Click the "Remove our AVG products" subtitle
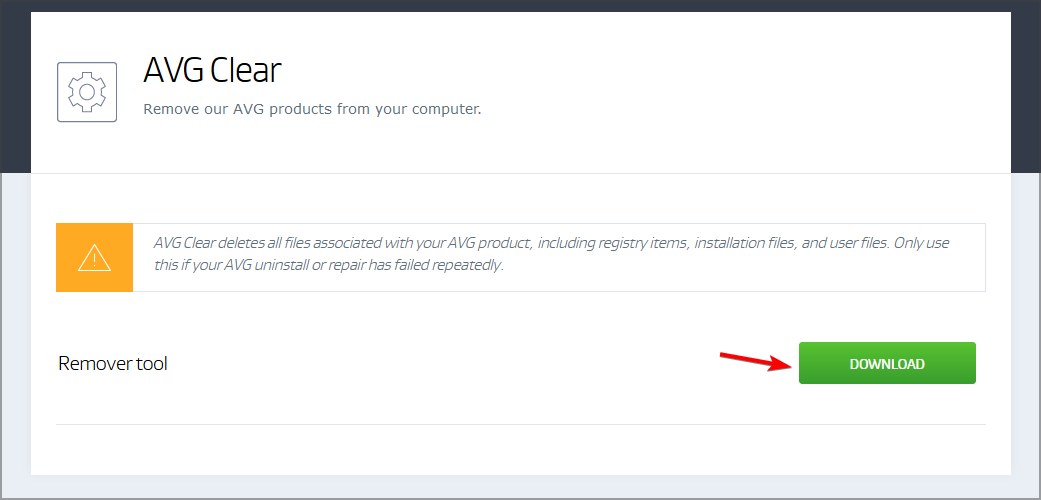1041x500 pixels. pos(312,109)
